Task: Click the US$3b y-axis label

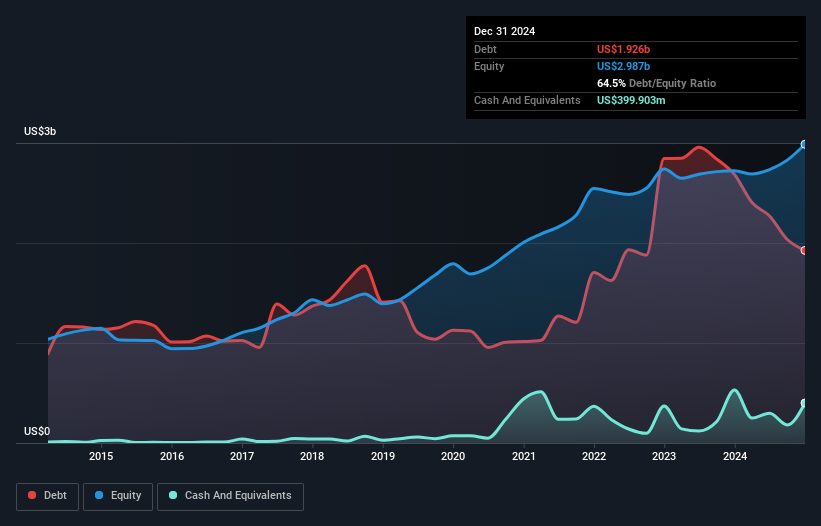Action: pos(40,131)
